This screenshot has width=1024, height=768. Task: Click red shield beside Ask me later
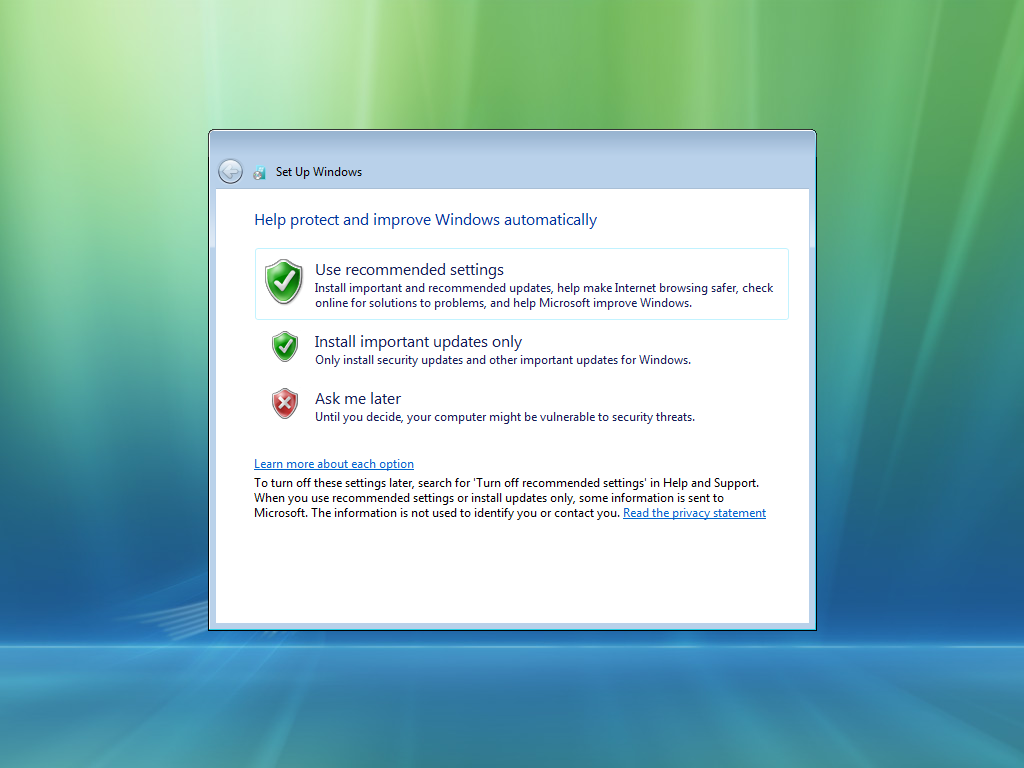(285, 404)
